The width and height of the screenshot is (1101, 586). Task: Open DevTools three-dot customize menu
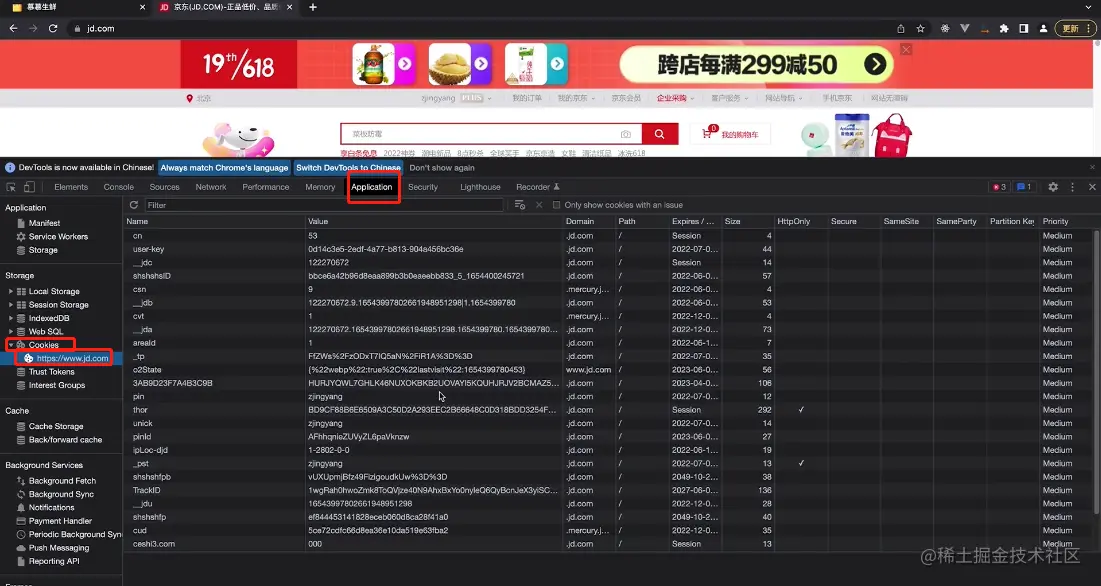(1072, 187)
